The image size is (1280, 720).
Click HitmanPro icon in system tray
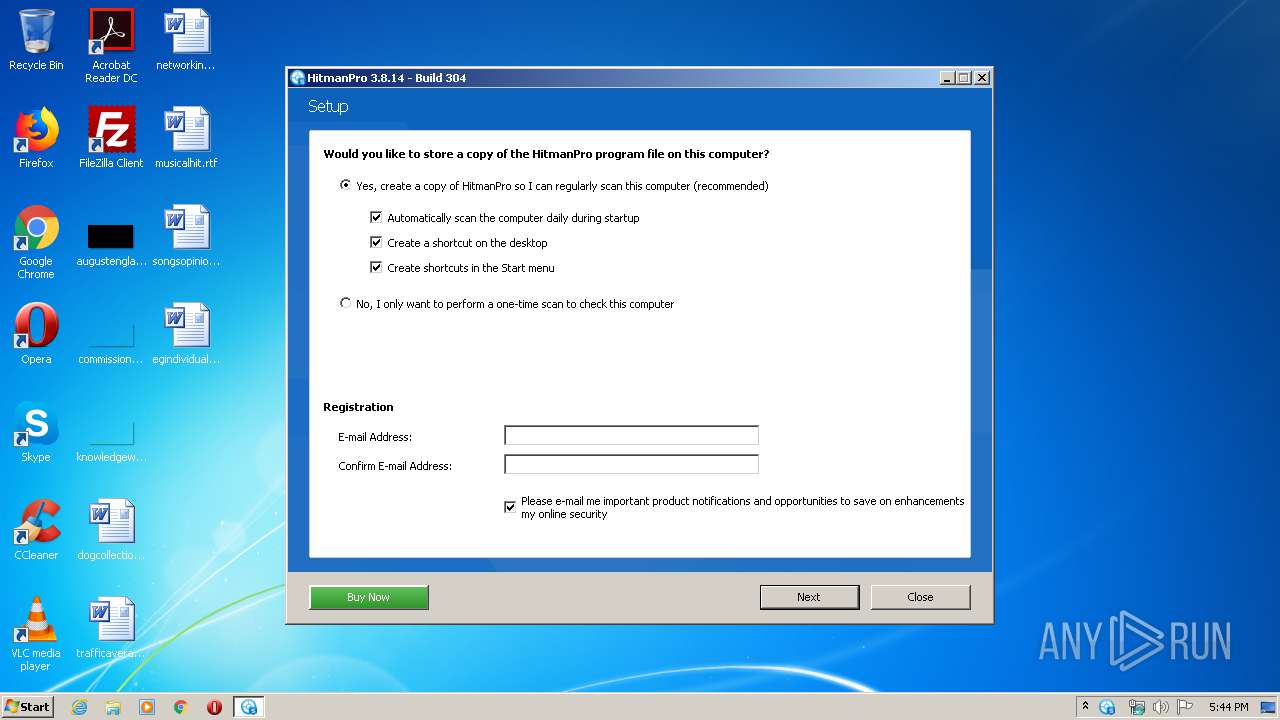tap(1107, 707)
